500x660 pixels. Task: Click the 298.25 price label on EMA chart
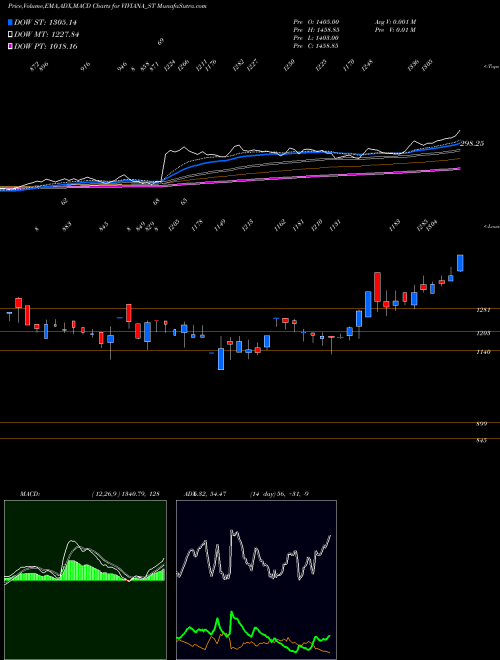[x=472, y=144]
